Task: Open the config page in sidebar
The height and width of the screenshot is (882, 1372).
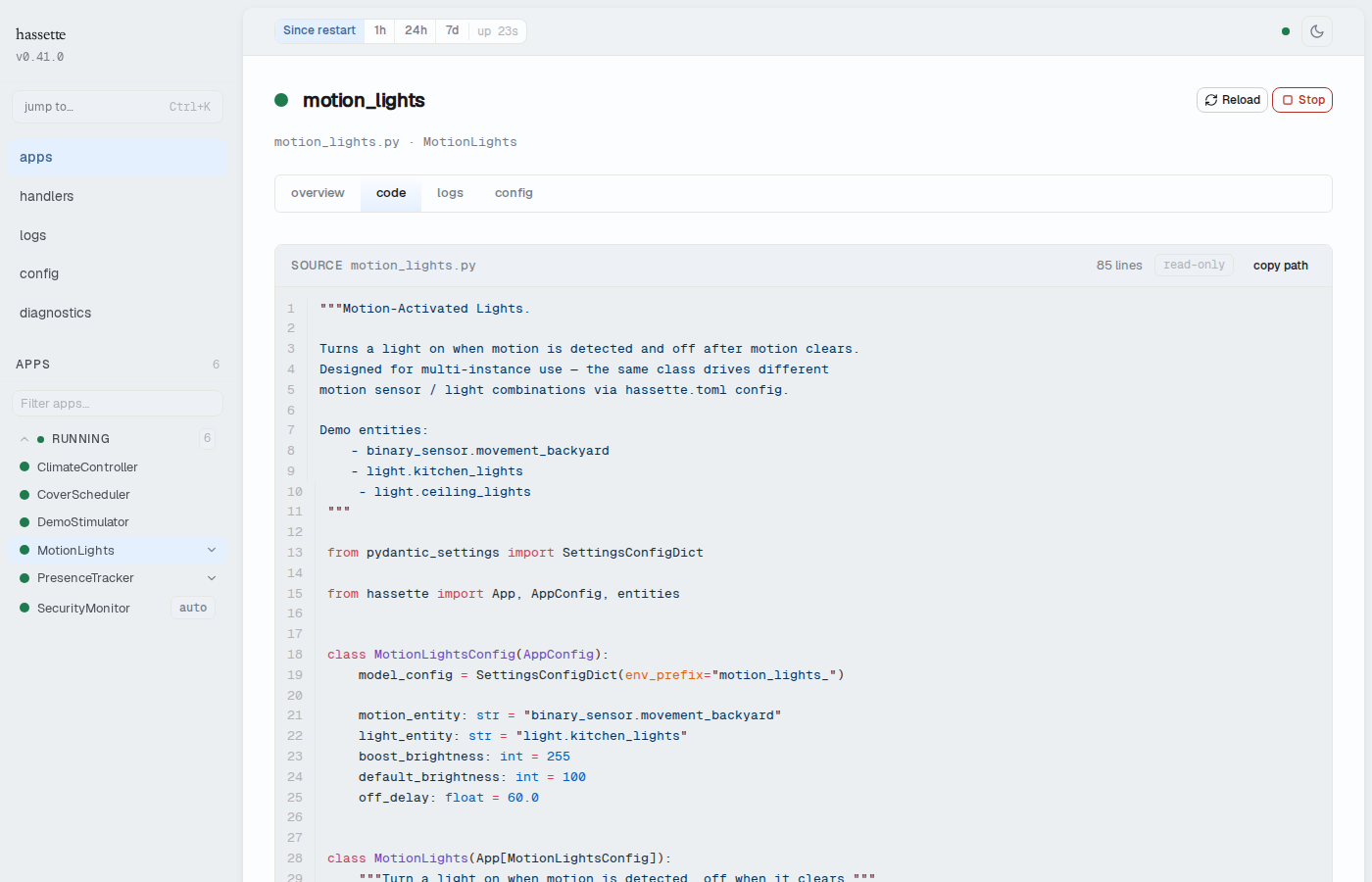Action: tap(118, 273)
